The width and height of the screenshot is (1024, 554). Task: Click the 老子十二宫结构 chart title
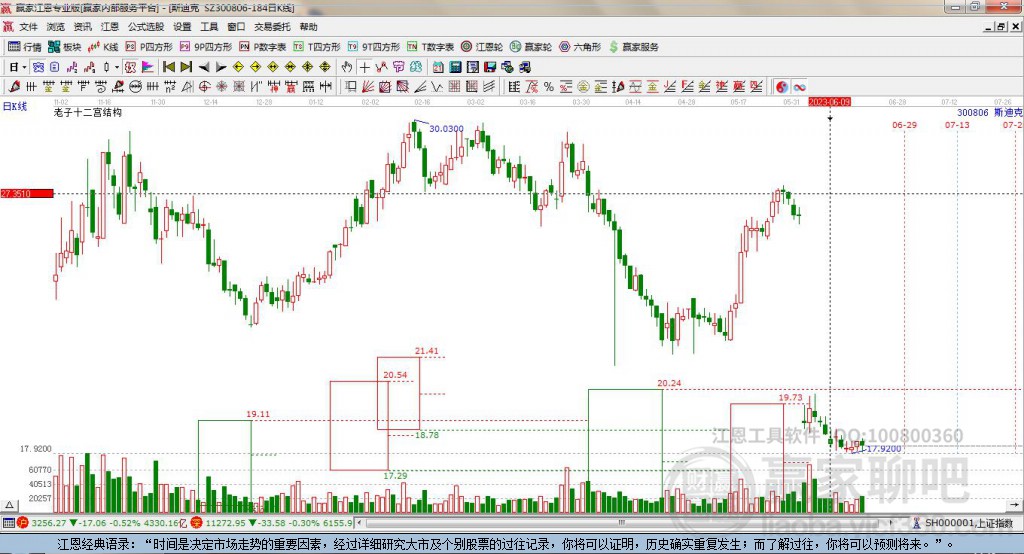(88, 112)
